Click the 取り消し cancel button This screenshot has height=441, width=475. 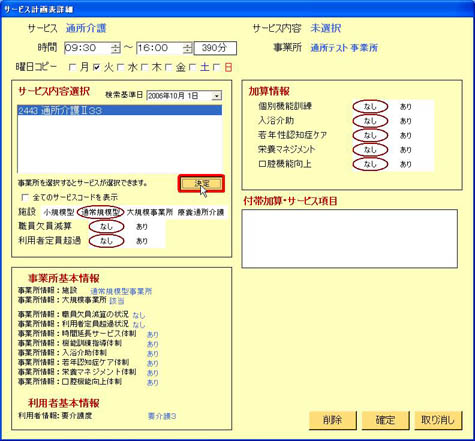tap(438, 420)
